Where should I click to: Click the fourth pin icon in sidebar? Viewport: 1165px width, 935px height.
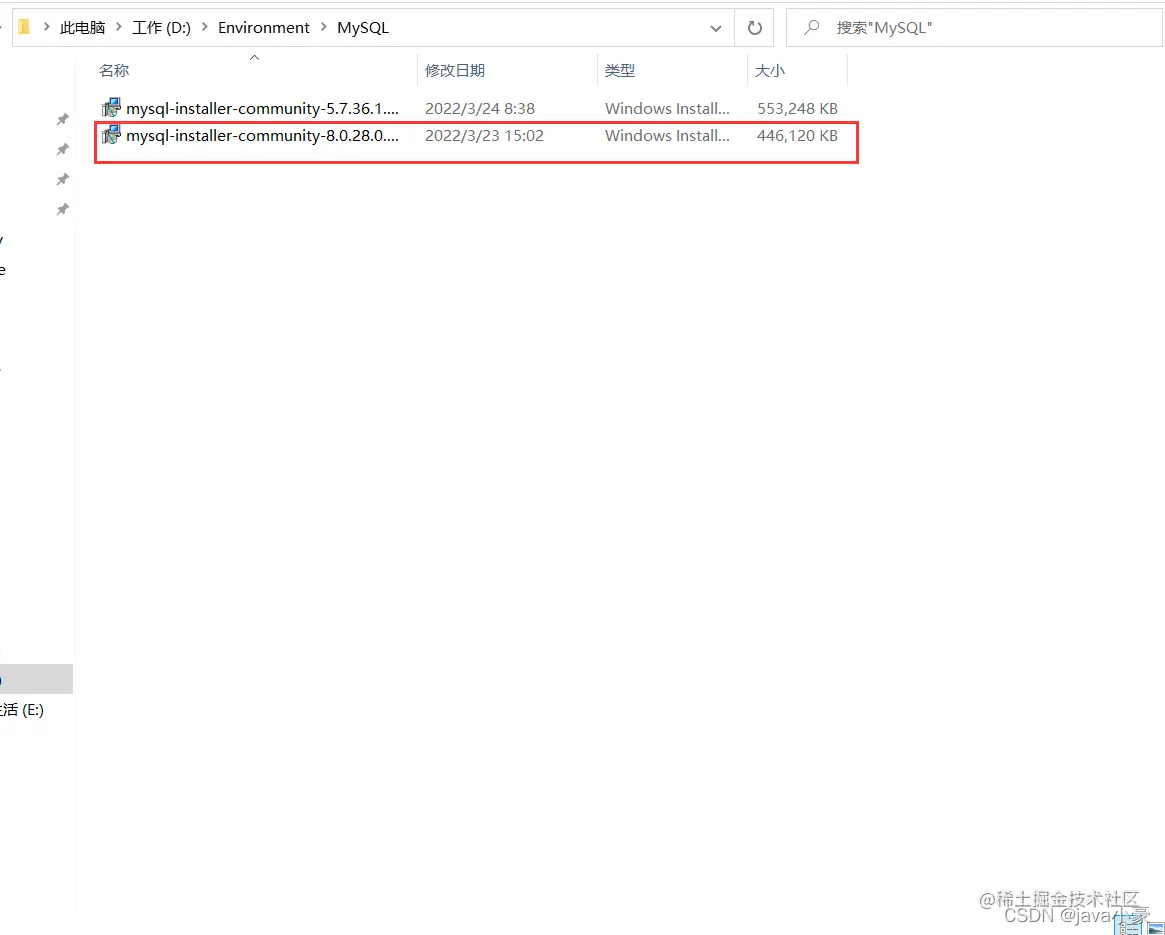(62, 209)
